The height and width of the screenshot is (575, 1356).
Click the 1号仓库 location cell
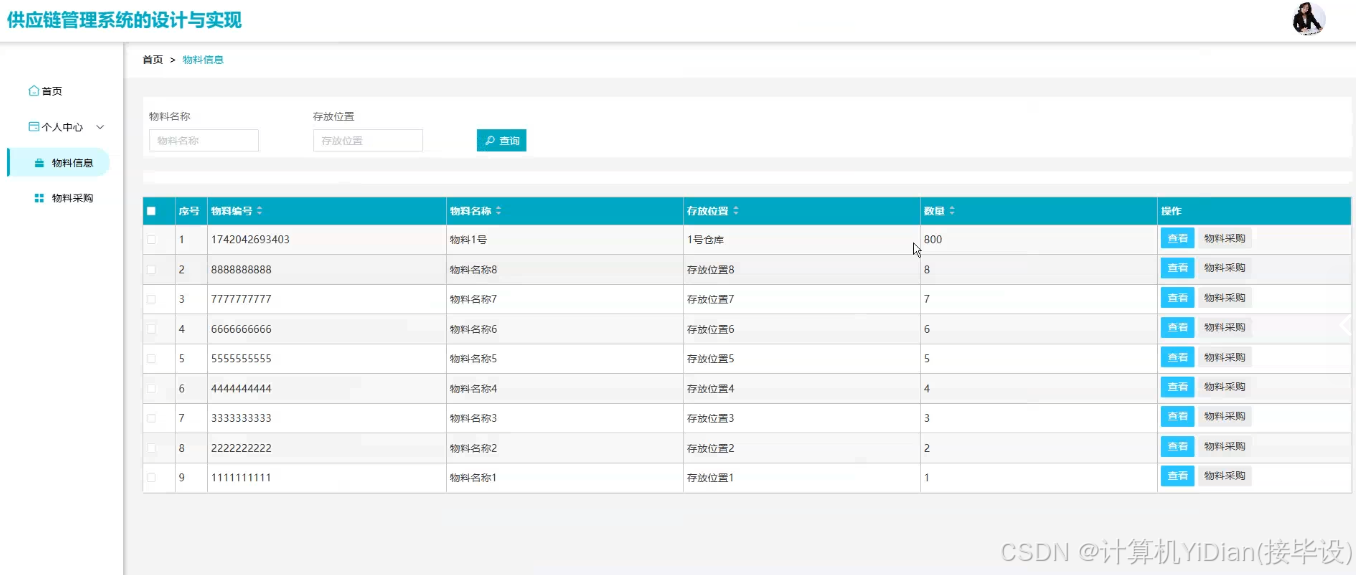click(x=707, y=240)
